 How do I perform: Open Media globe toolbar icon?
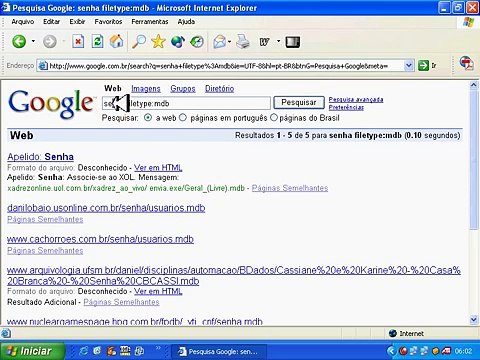click(178, 42)
